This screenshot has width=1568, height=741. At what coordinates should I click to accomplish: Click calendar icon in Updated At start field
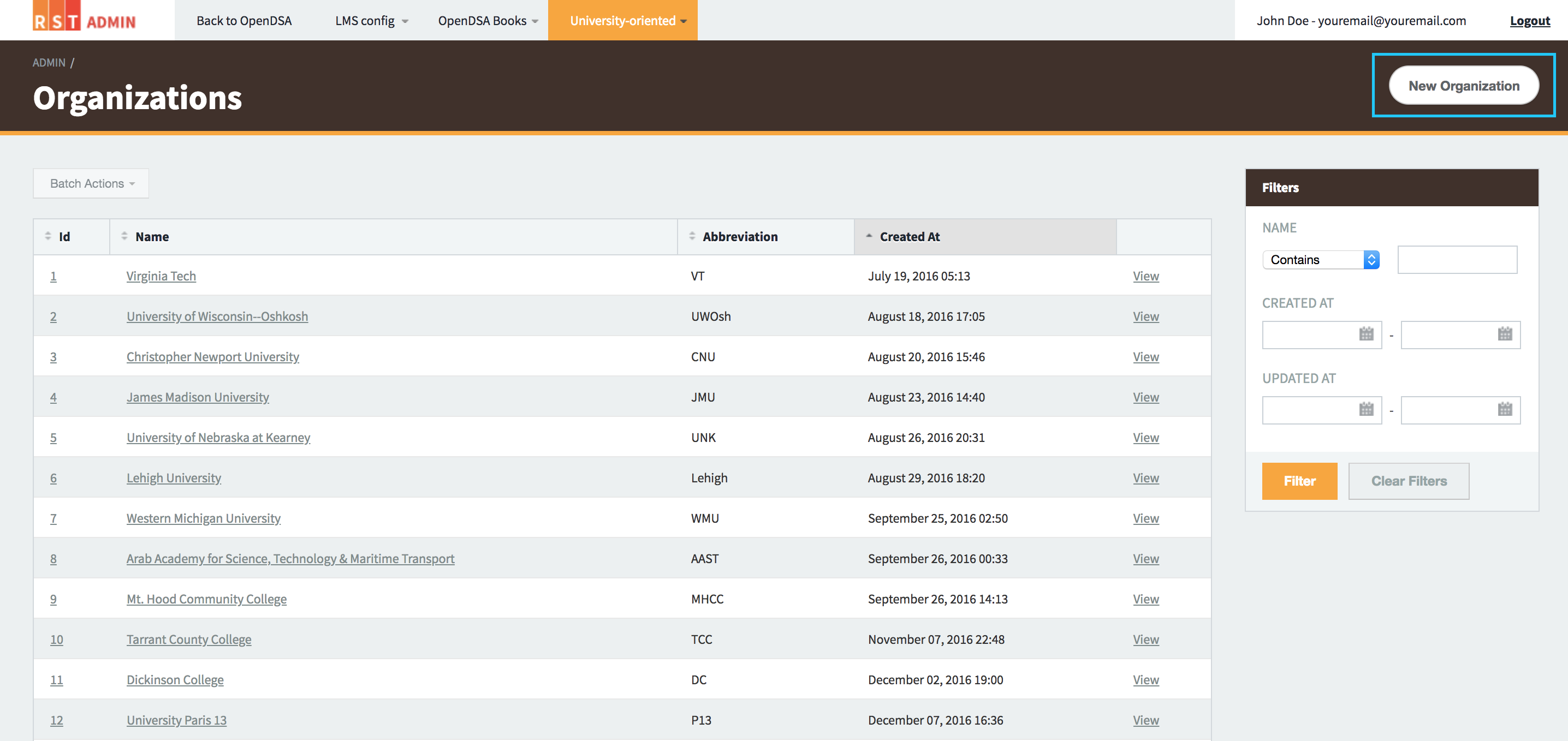(x=1366, y=409)
